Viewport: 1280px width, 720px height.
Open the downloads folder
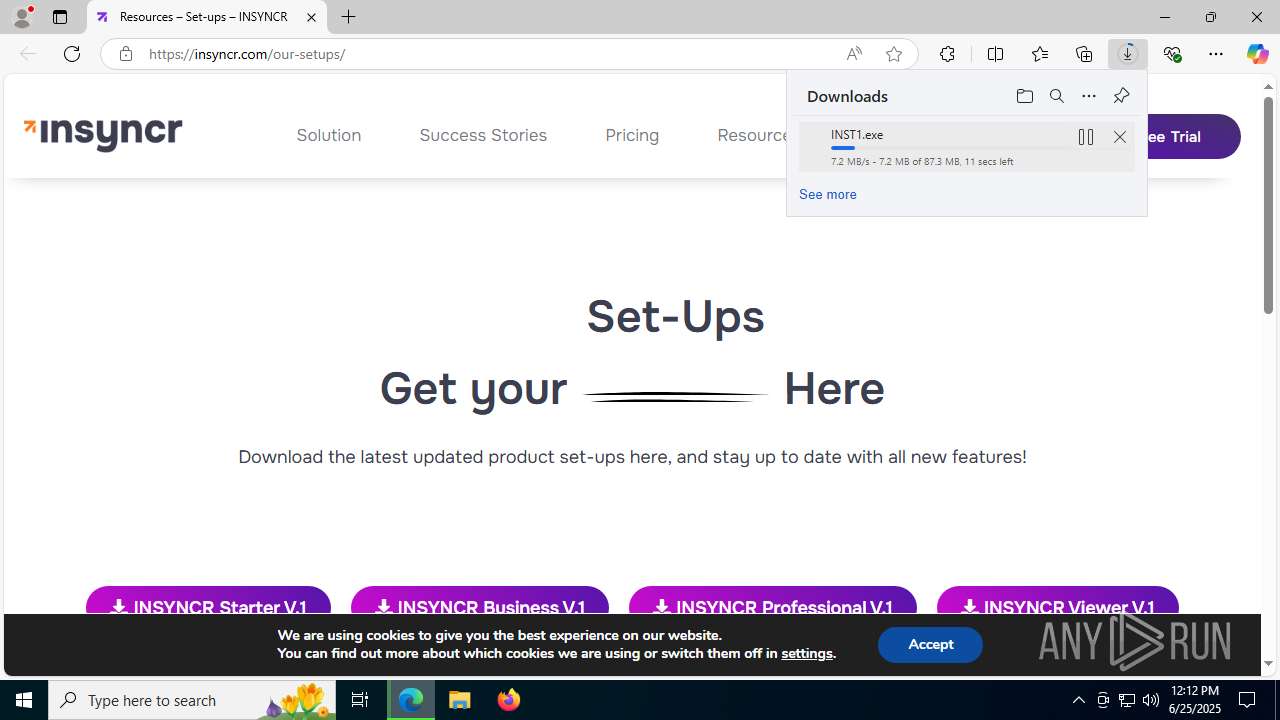[1024, 96]
